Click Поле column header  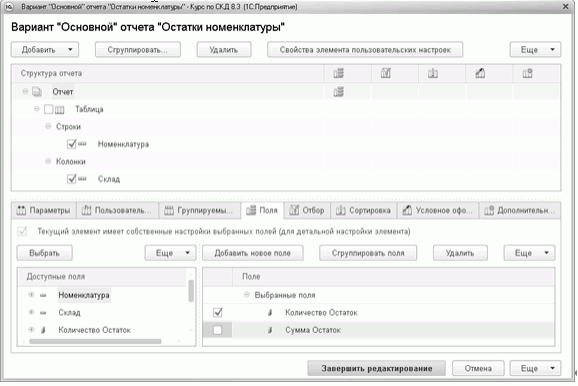393,277
